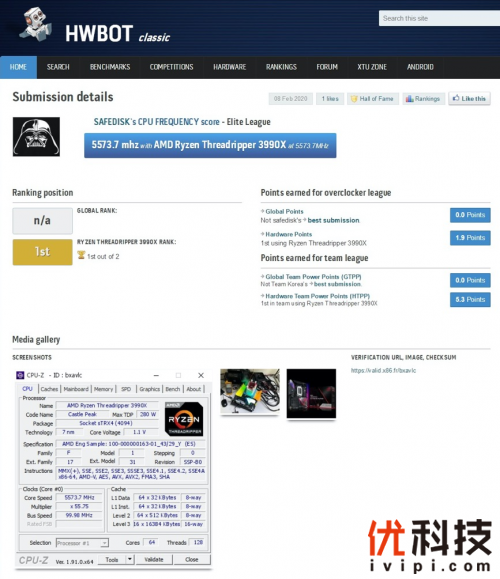
Task: Switch to the Bench tab in CPU-Z
Action: tap(172, 389)
